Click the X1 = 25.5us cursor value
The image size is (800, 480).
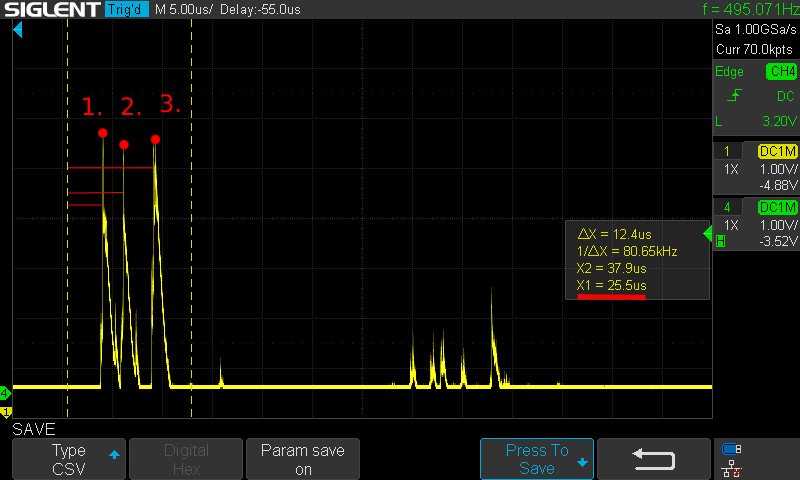coord(611,285)
